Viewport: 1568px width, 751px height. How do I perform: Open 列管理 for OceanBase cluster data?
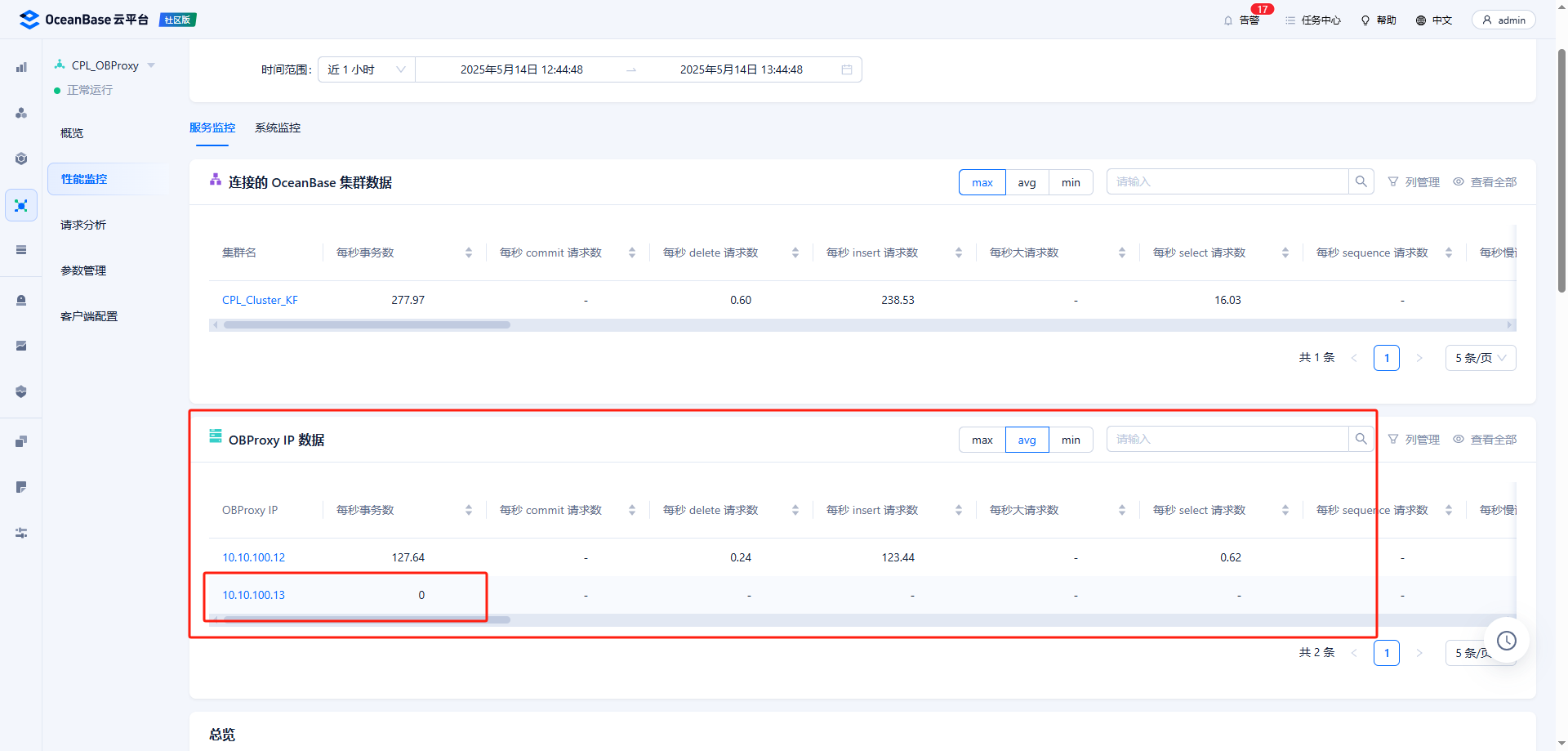pyautogui.click(x=1414, y=182)
